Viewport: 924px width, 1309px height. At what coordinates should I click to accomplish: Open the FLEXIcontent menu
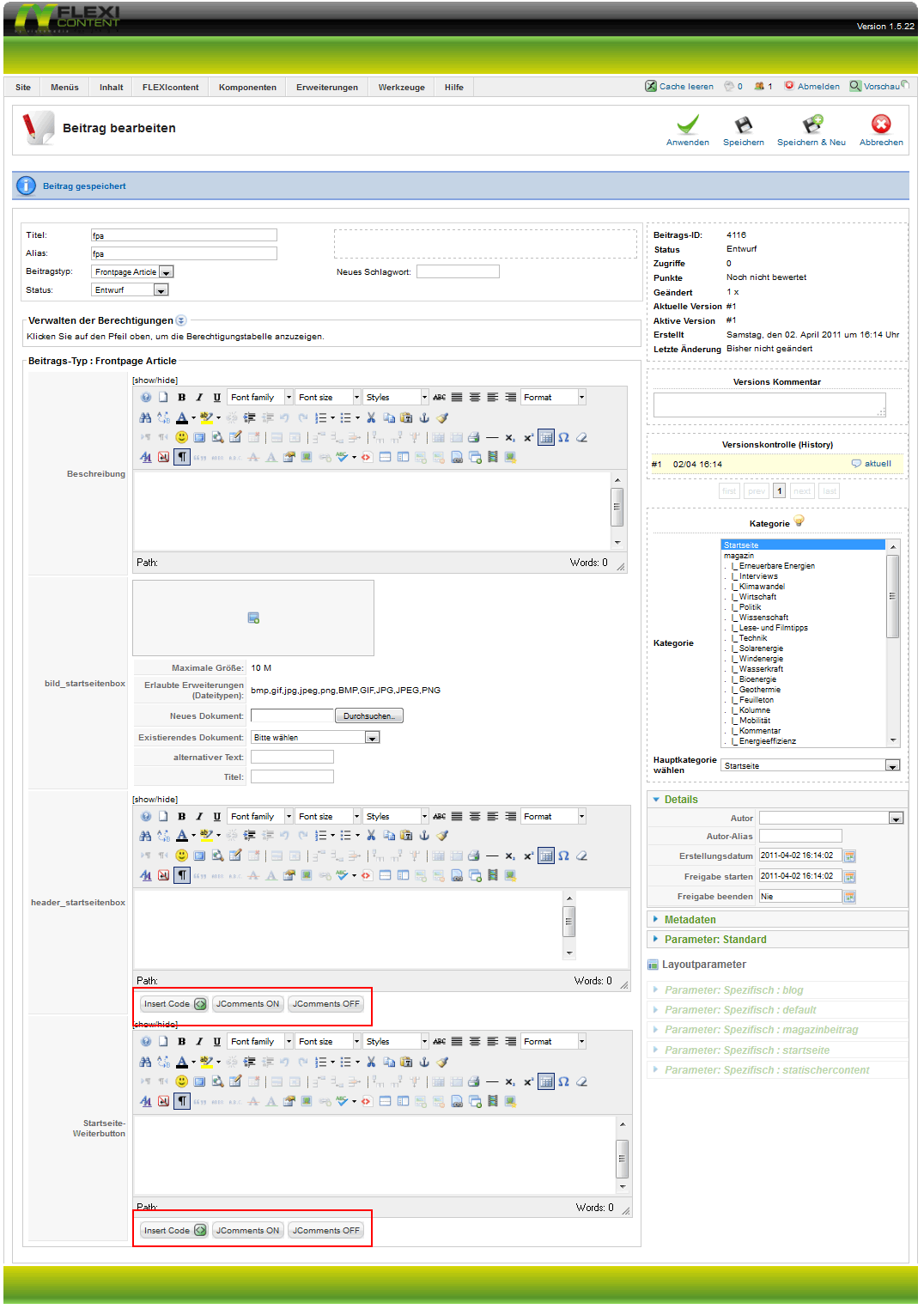(170, 88)
